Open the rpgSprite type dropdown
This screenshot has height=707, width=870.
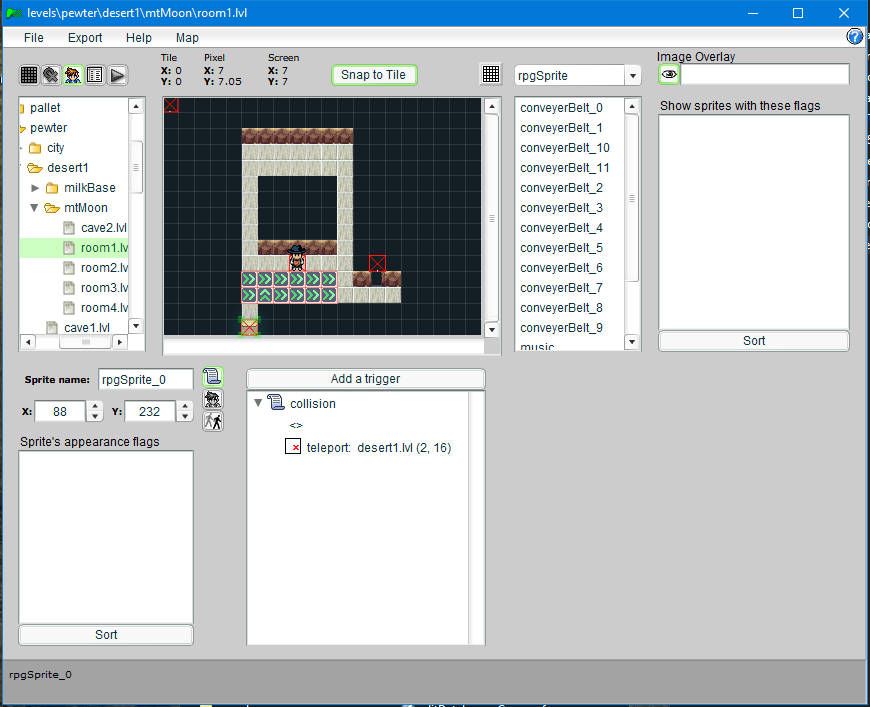632,76
